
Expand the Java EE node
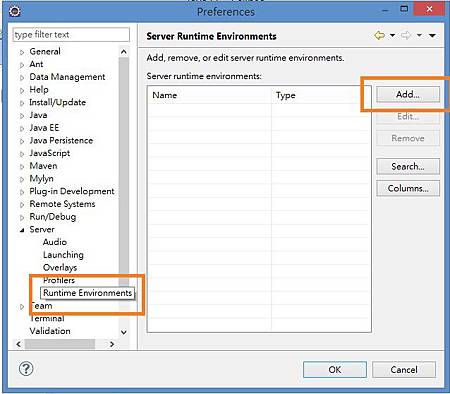[x=22, y=128]
